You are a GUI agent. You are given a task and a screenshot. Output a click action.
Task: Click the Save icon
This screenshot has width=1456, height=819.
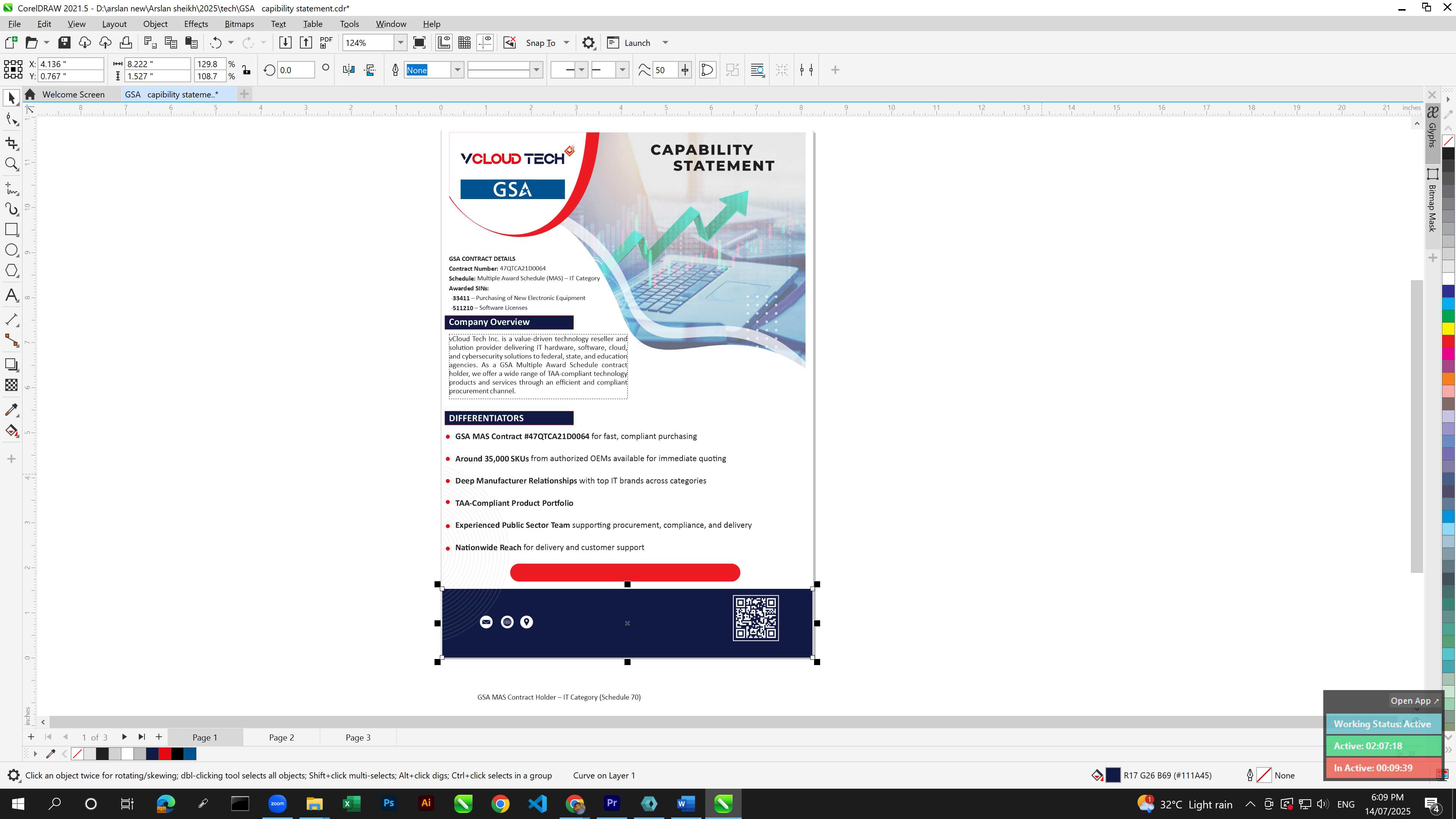(x=64, y=43)
